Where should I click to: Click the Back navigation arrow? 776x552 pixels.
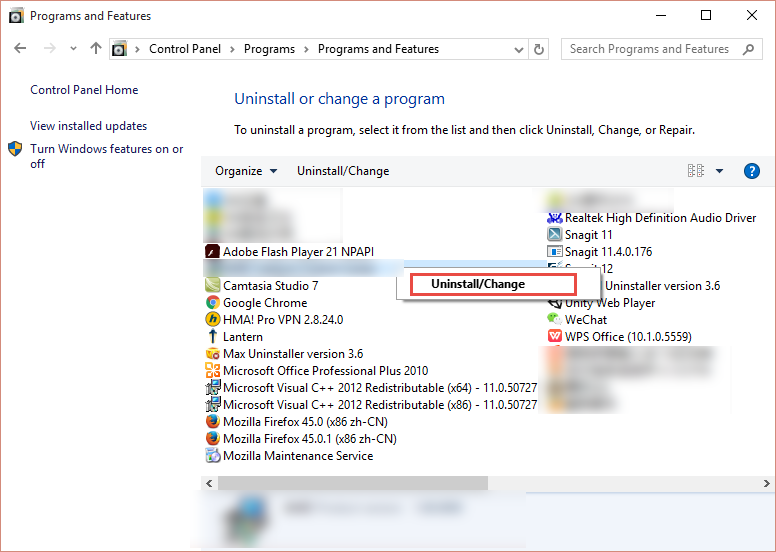pyautogui.click(x=20, y=49)
